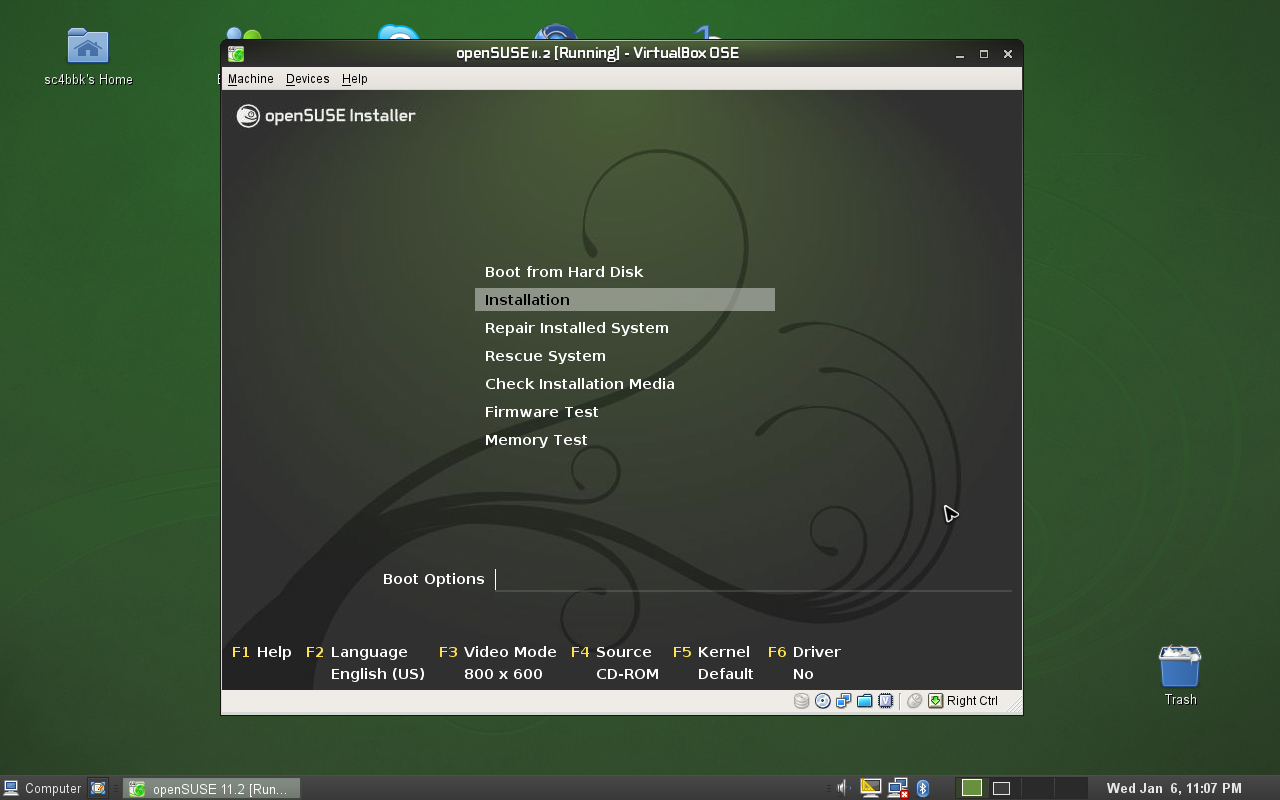Open the Help menu in VirtualBox
This screenshot has height=800, width=1280.
pyautogui.click(x=354, y=79)
